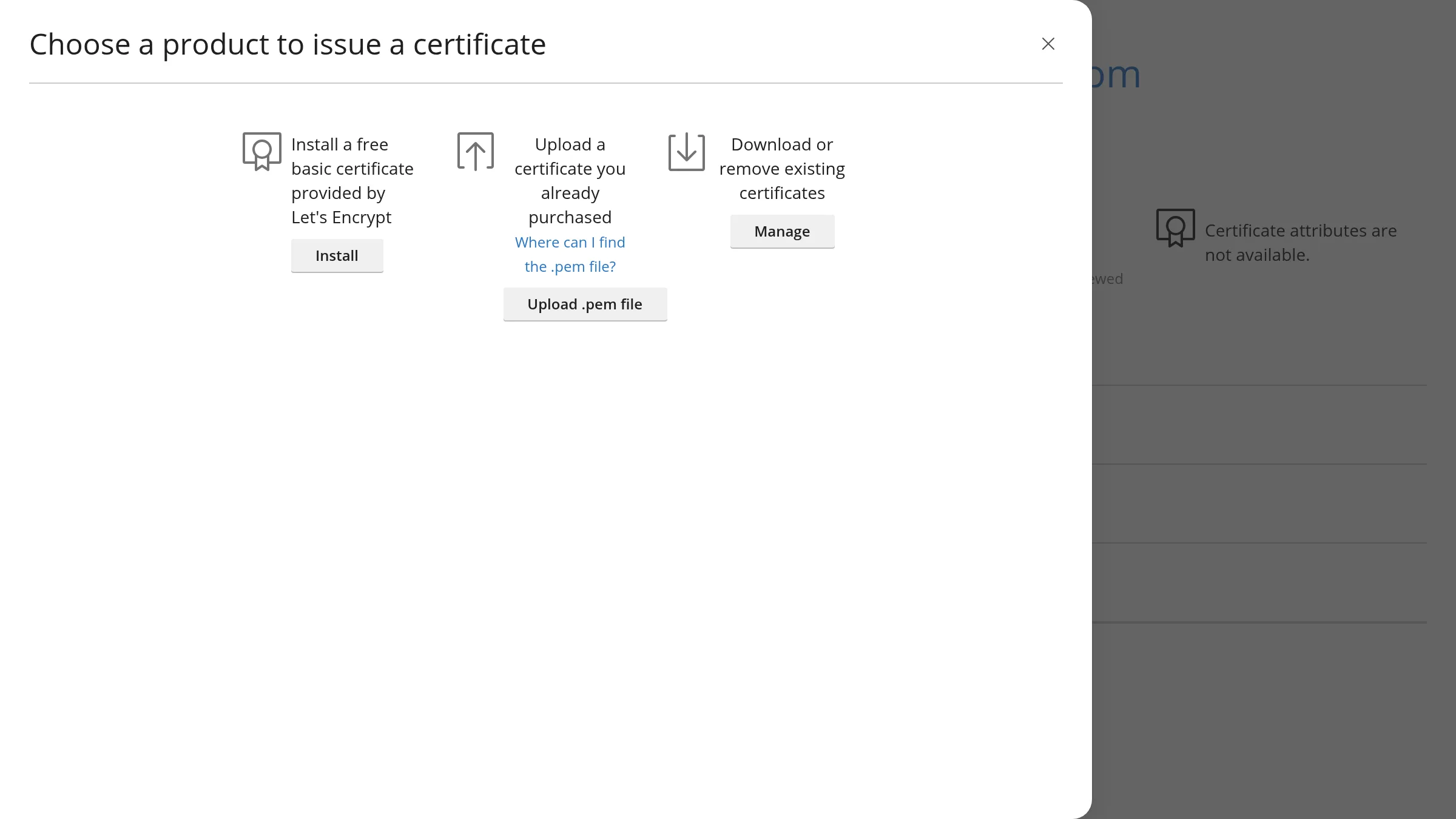Click the certificate ribbon icon beside Install a free
Image resolution: width=1456 pixels, height=819 pixels.
[x=261, y=152]
